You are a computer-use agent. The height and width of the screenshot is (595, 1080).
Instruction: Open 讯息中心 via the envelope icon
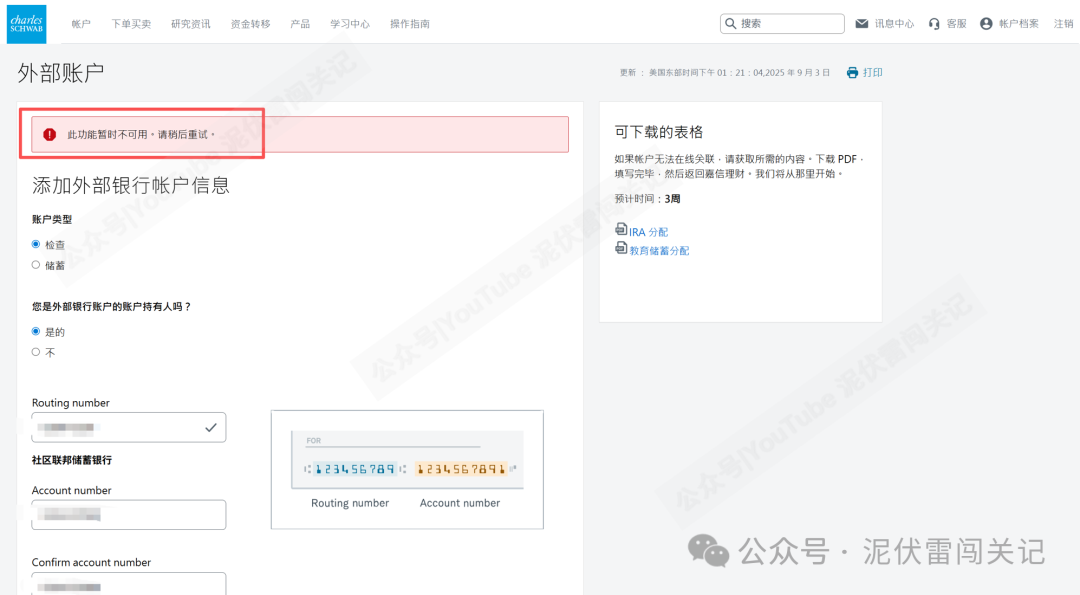860,22
